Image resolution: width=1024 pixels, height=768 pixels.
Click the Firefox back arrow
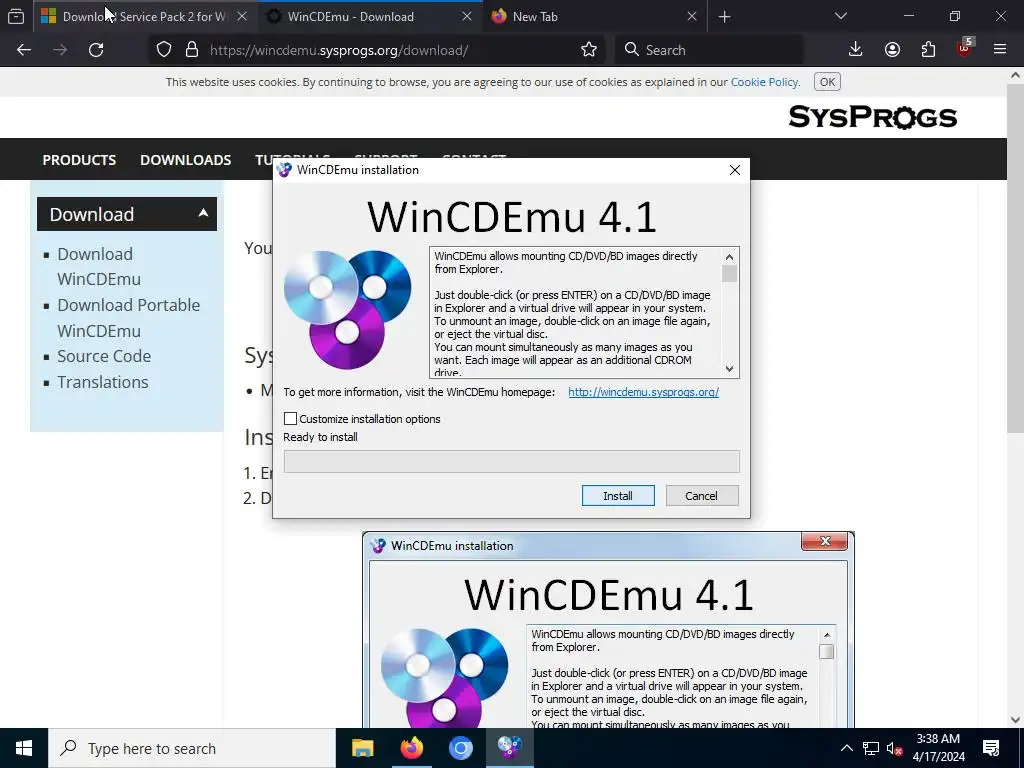[x=24, y=50]
